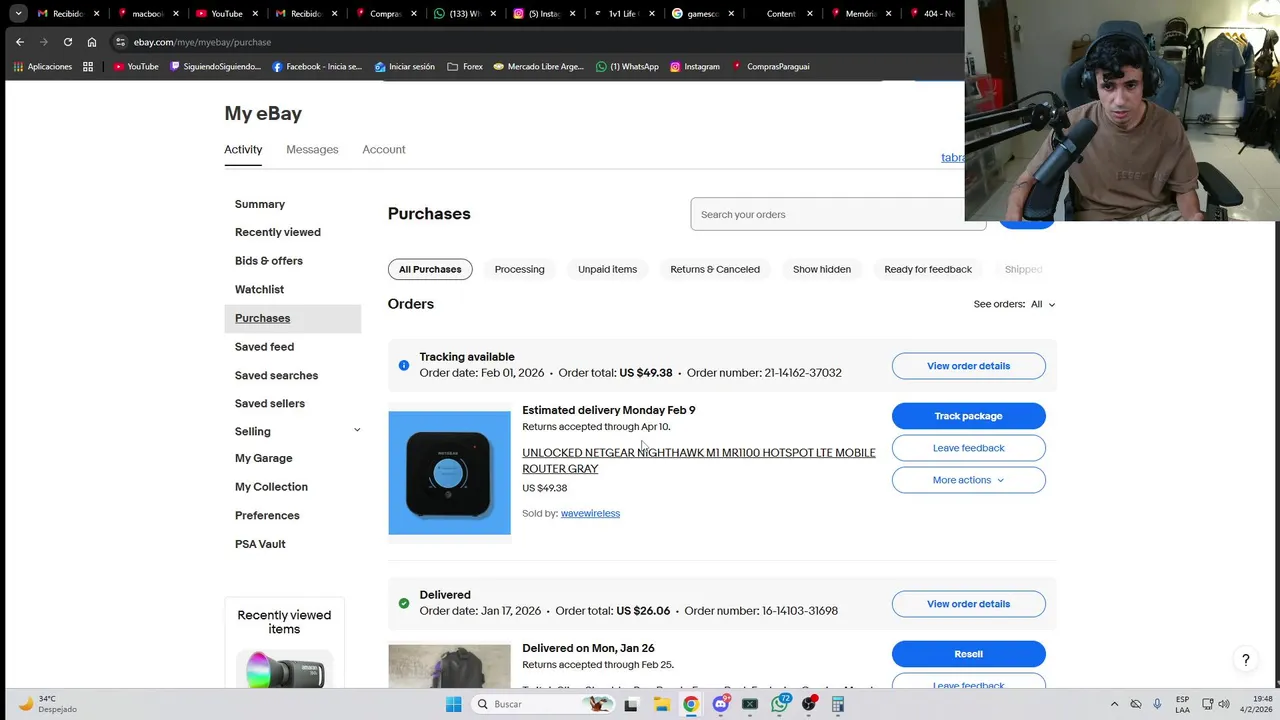The width and height of the screenshot is (1280, 720).
Task: Open PSA Vault in the sidebar
Action: click(x=260, y=545)
